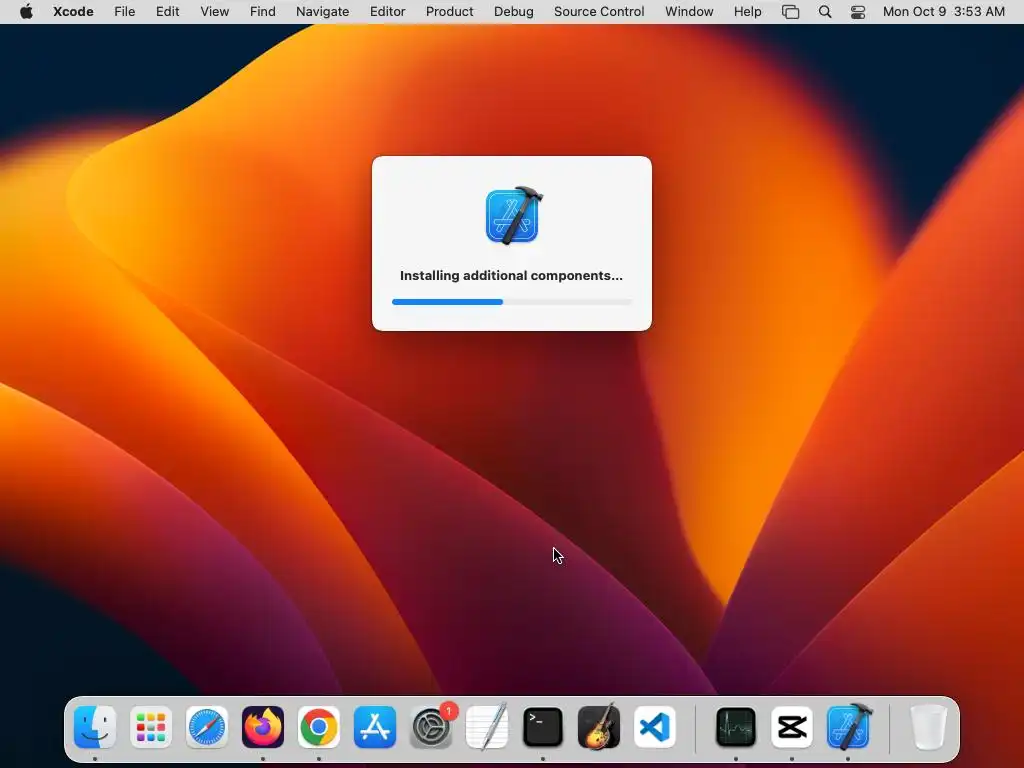
Task: Open the Product menu
Action: (x=449, y=12)
